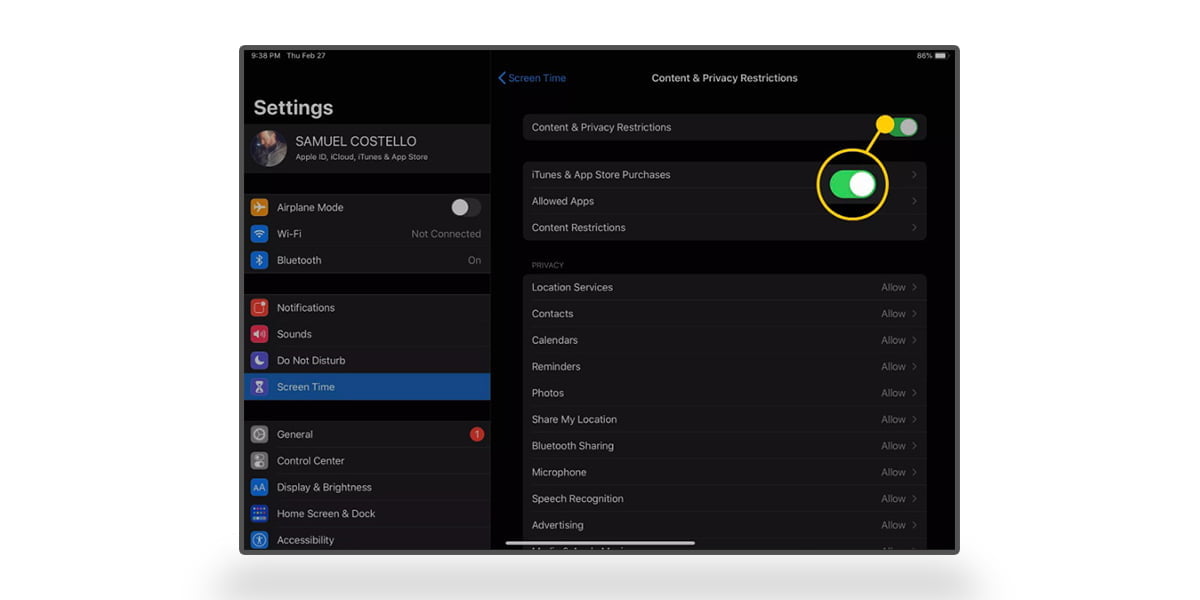
Task: Click the Sounds speaker icon
Action: click(x=260, y=334)
